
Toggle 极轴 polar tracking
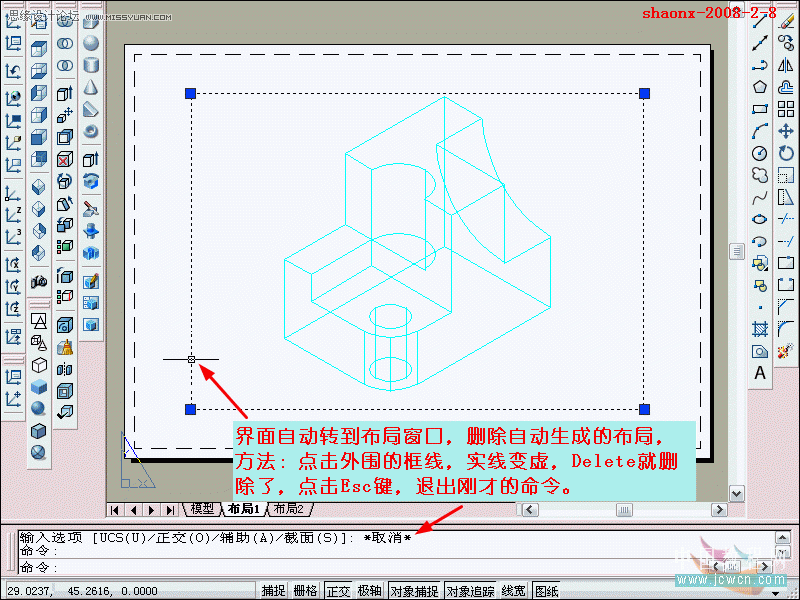point(370,591)
